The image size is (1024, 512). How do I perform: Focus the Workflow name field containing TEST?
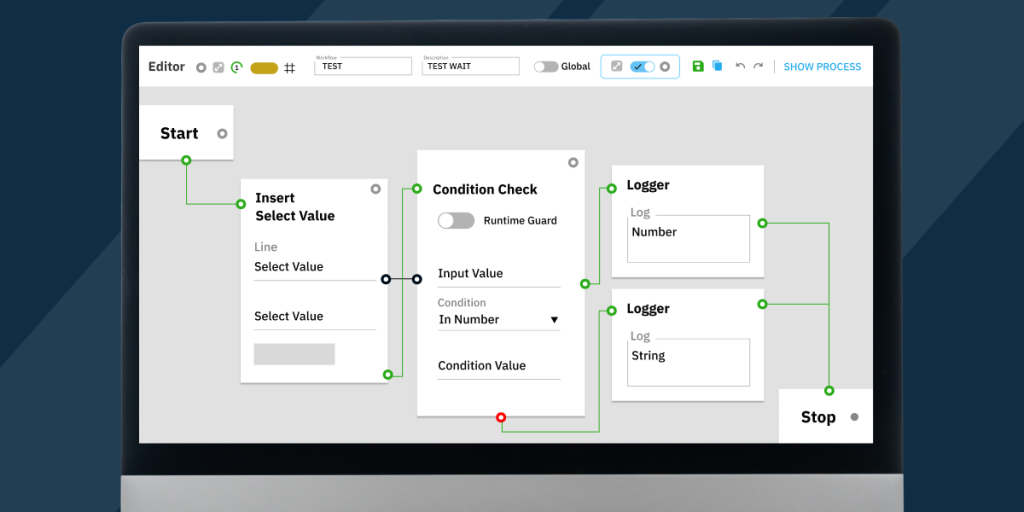coord(363,66)
